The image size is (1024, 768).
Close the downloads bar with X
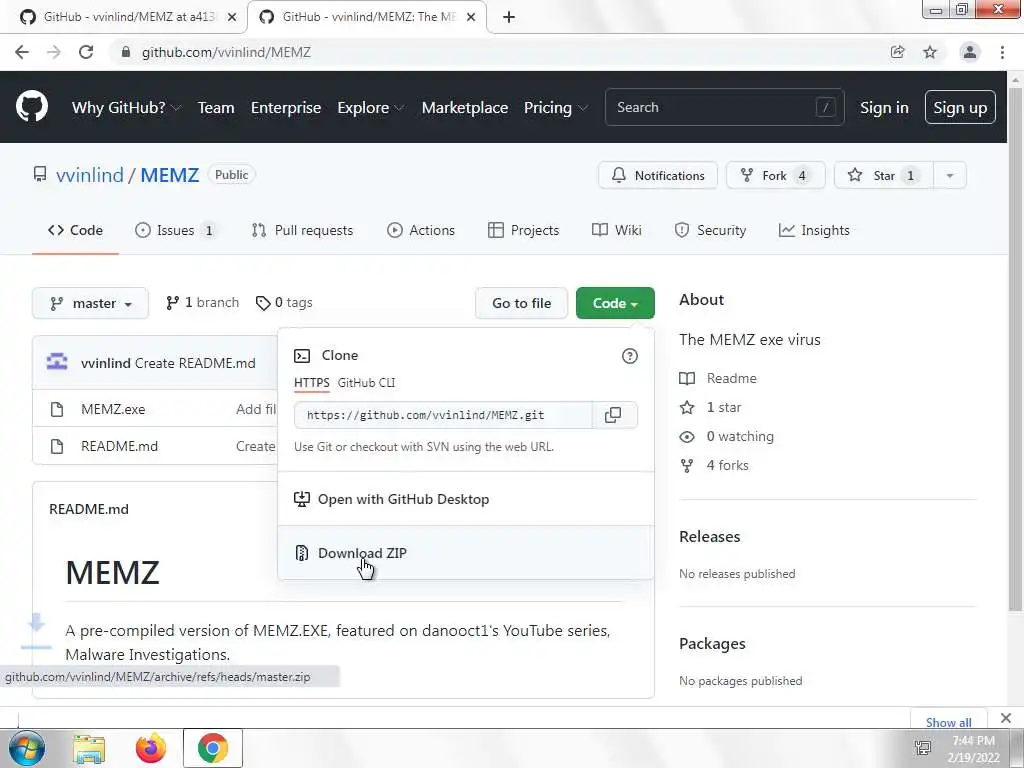(1006, 718)
